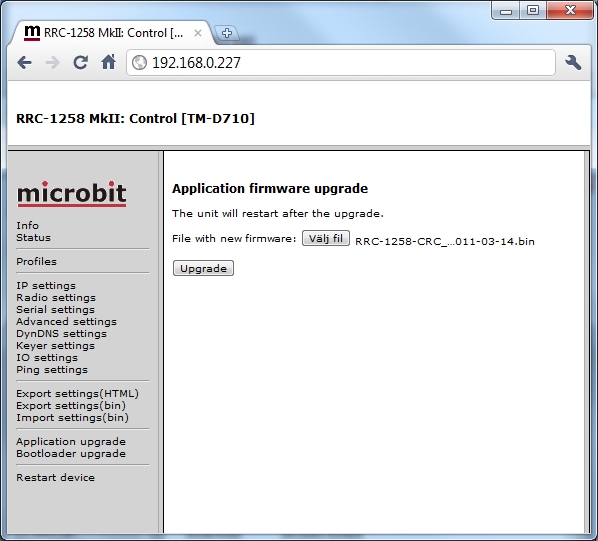This screenshot has width=598, height=541.
Task: Click Restart device link
Action: [55, 477]
